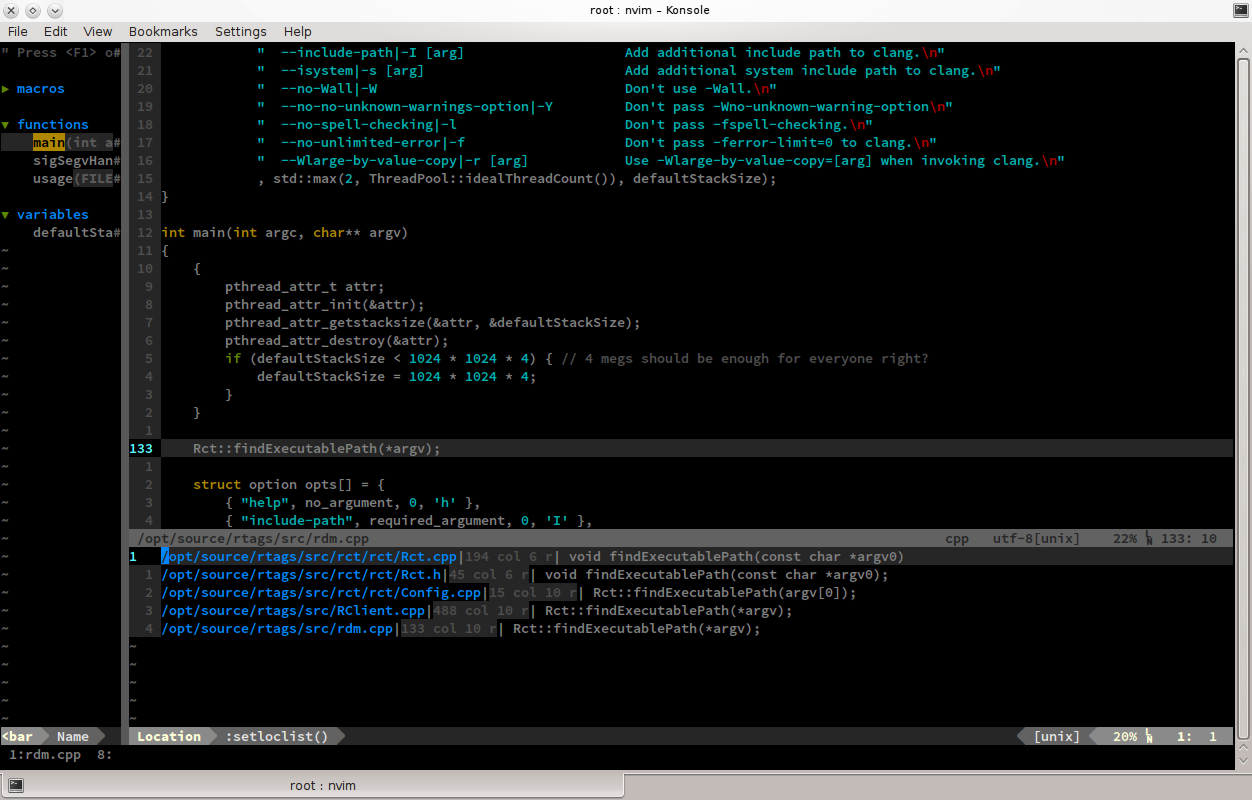This screenshot has width=1252, height=800.
Task: Click the '1:rdm.cpp' command line text
Action: [x=45, y=755]
